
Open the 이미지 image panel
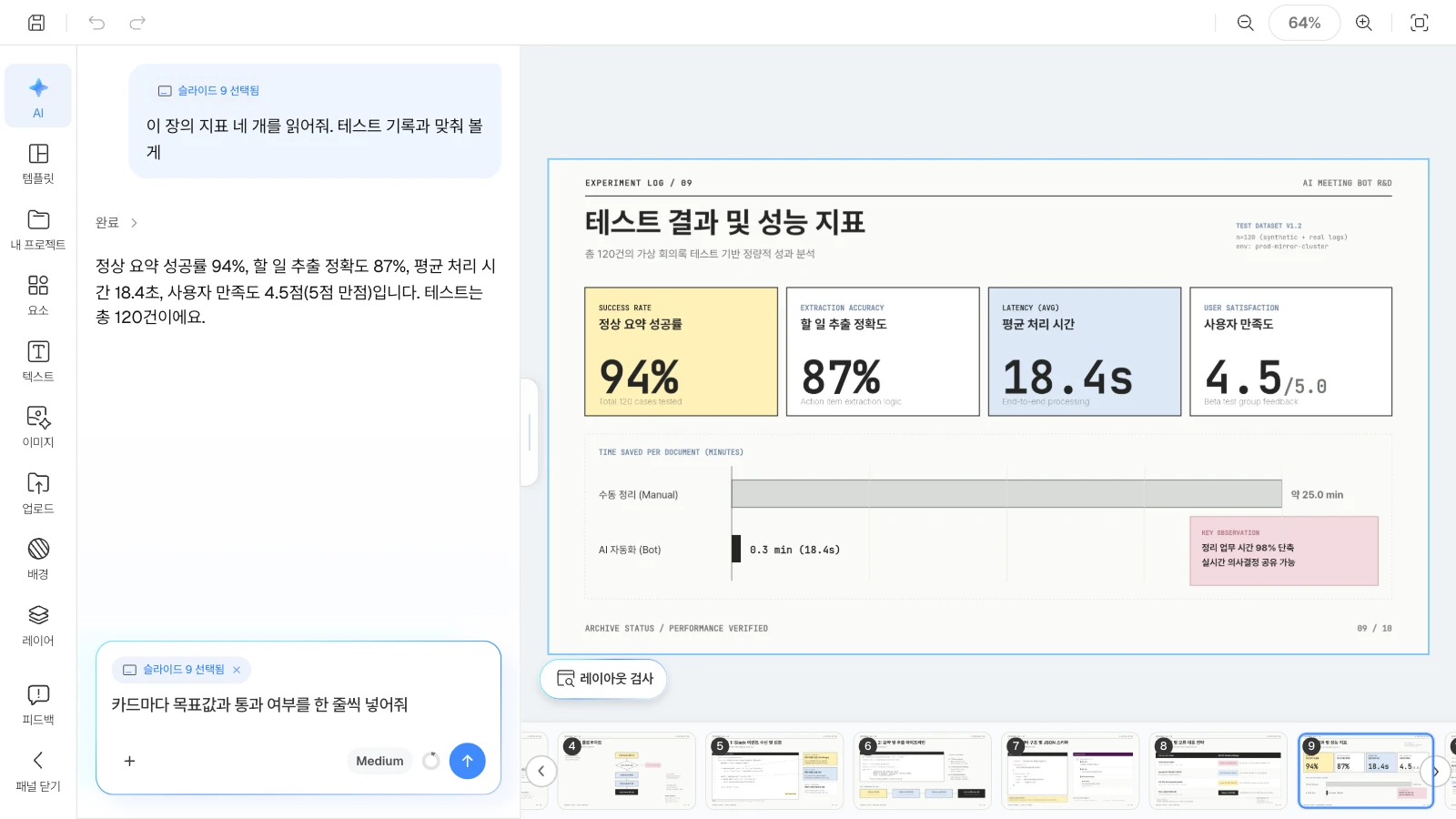(38, 427)
